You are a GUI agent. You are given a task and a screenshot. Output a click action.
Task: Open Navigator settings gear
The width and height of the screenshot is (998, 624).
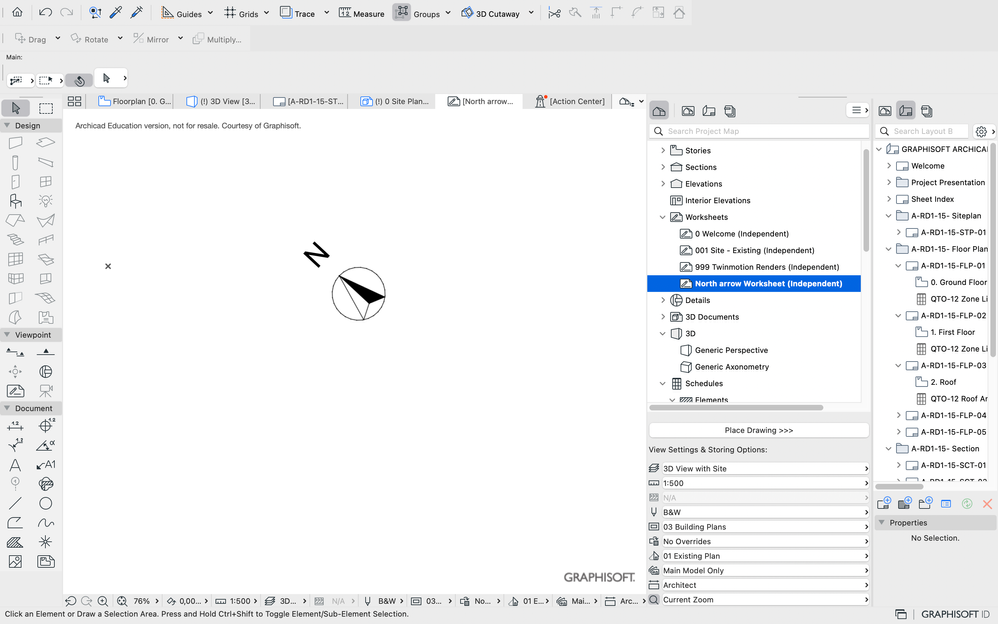coord(981,131)
